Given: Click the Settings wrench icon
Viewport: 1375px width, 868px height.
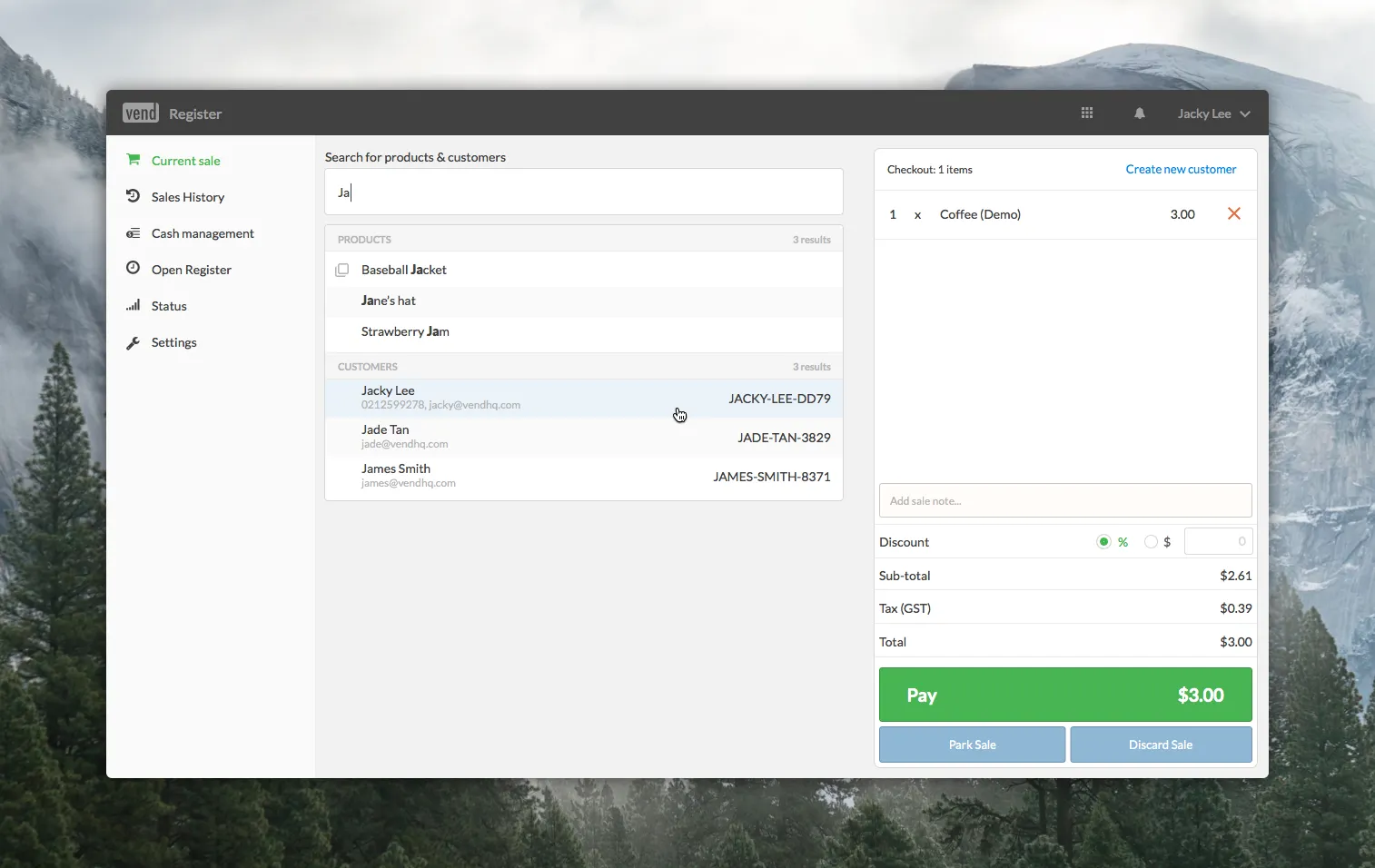Looking at the screenshot, I should 134,342.
